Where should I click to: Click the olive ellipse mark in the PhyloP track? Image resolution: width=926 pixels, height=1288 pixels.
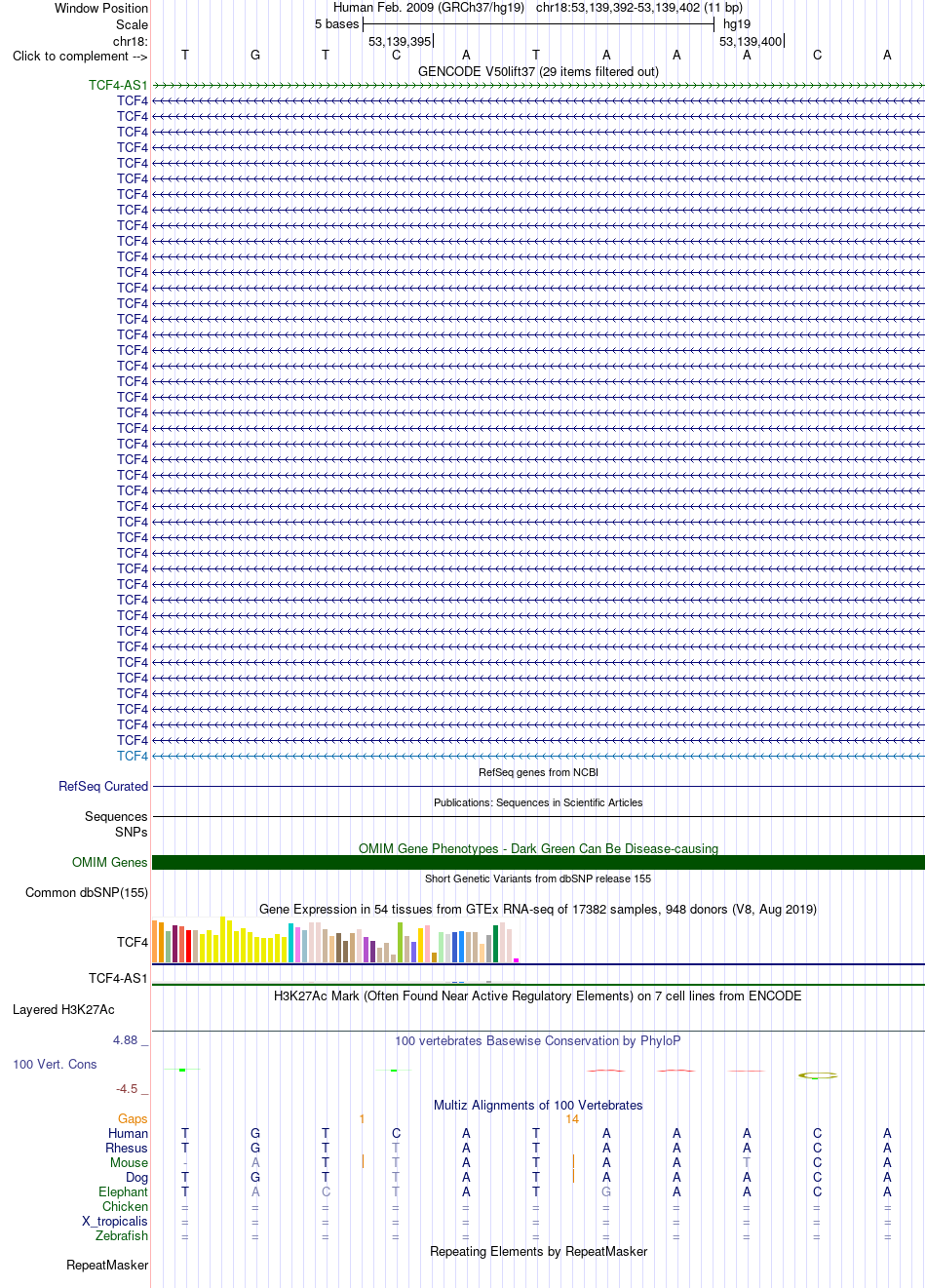[818, 1075]
